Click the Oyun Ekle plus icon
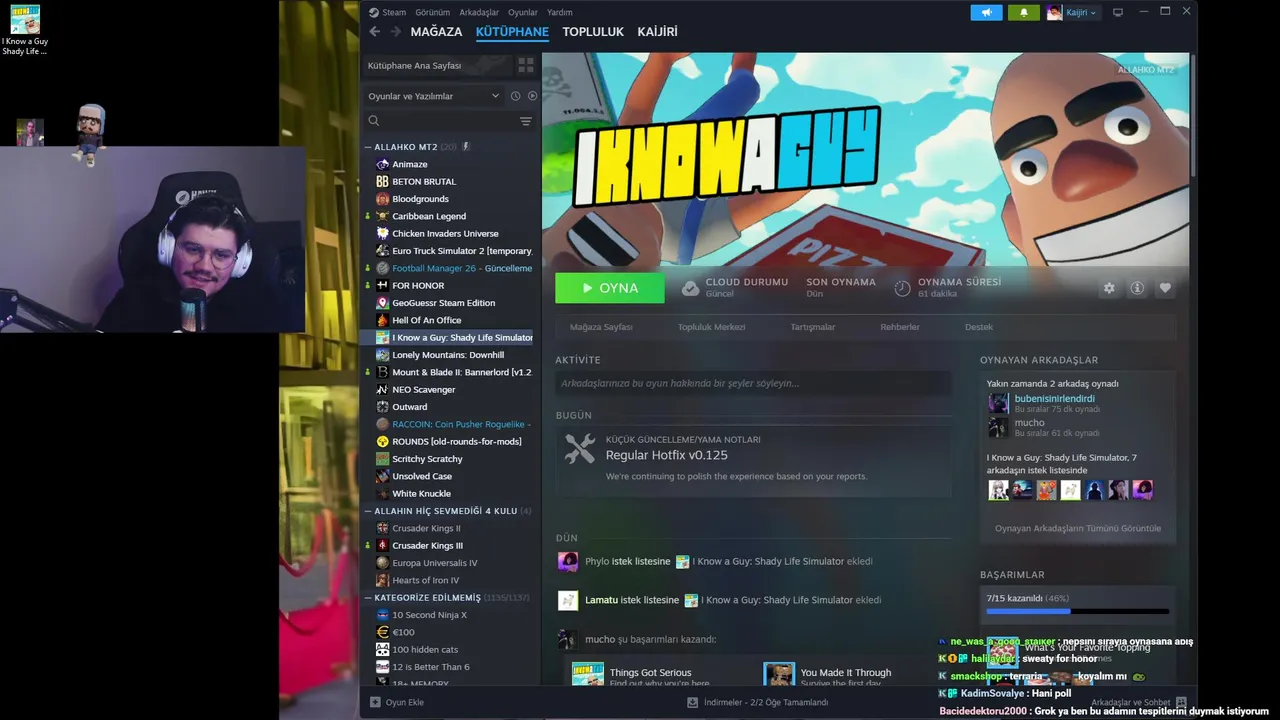 tap(375, 702)
